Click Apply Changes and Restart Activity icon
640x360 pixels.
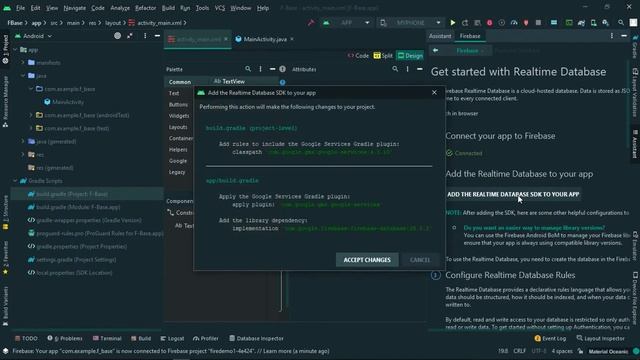click(x=465, y=23)
